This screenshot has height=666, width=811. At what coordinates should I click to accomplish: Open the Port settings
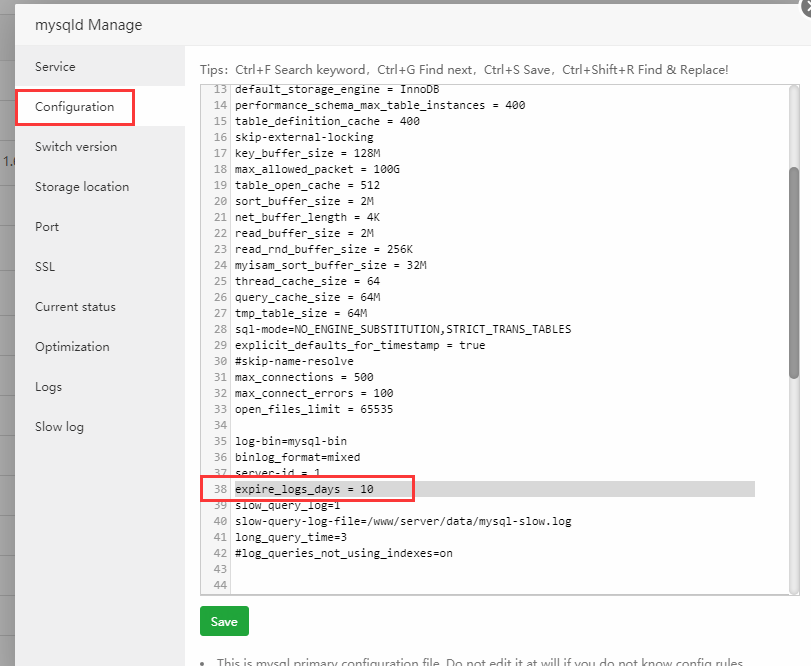47,227
